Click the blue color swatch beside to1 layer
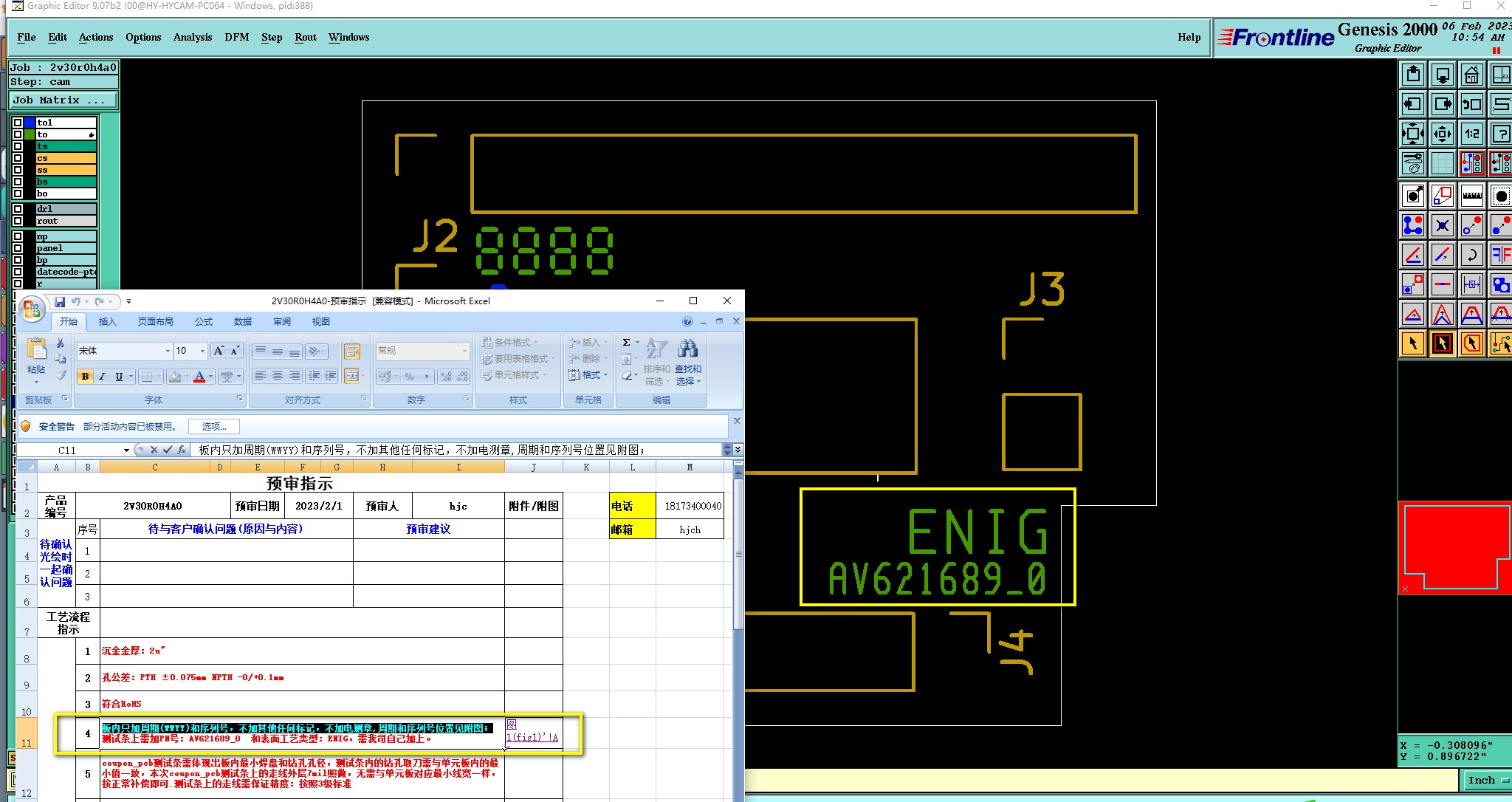Viewport: 1512px width, 802px height. click(x=30, y=123)
